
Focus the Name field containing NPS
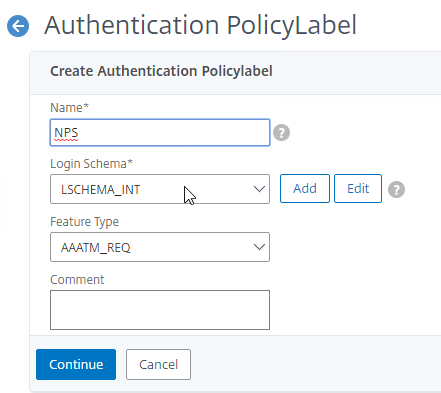click(x=160, y=132)
